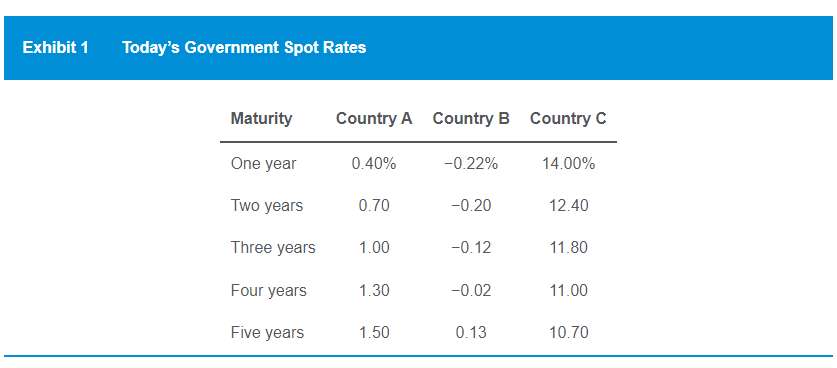Select the Today's Government Spot Rates title
837x368 pixels.
[x=244, y=48]
